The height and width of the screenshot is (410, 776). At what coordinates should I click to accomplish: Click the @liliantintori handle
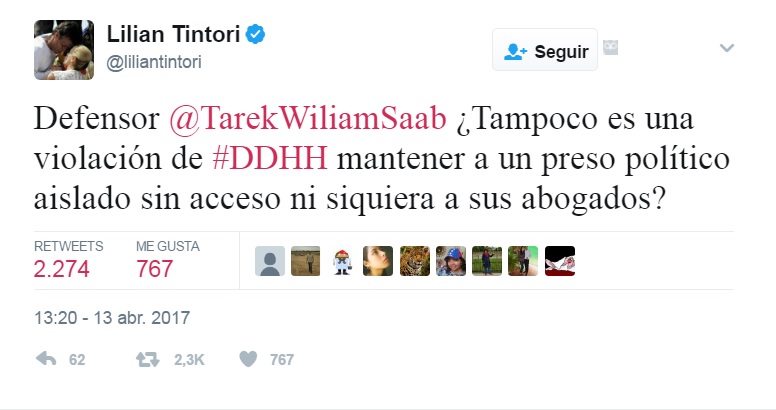click(x=154, y=62)
